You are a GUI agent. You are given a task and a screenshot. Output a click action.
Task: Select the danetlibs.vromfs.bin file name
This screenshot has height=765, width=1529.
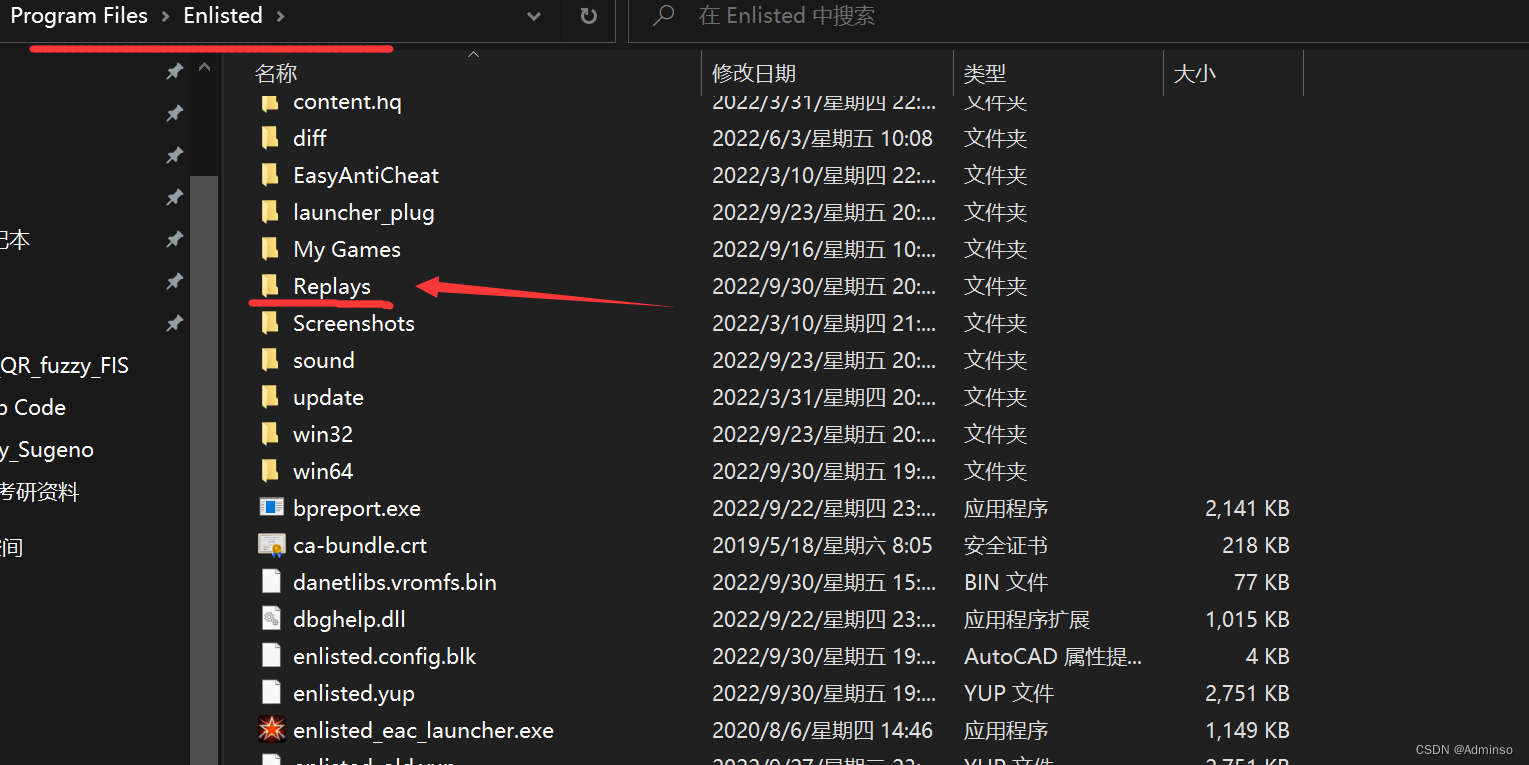click(x=395, y=582)
